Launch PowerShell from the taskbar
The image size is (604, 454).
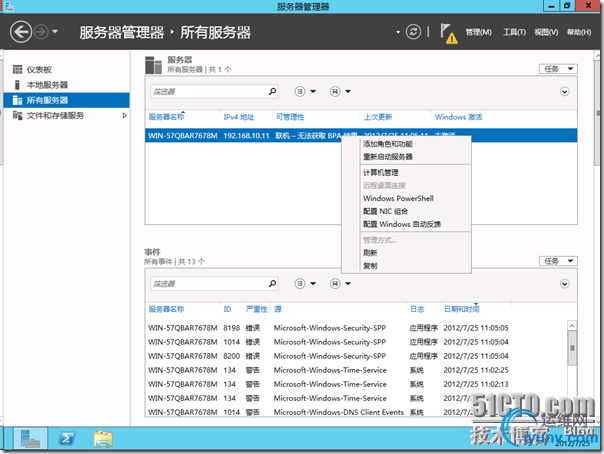tap(67, 438)
